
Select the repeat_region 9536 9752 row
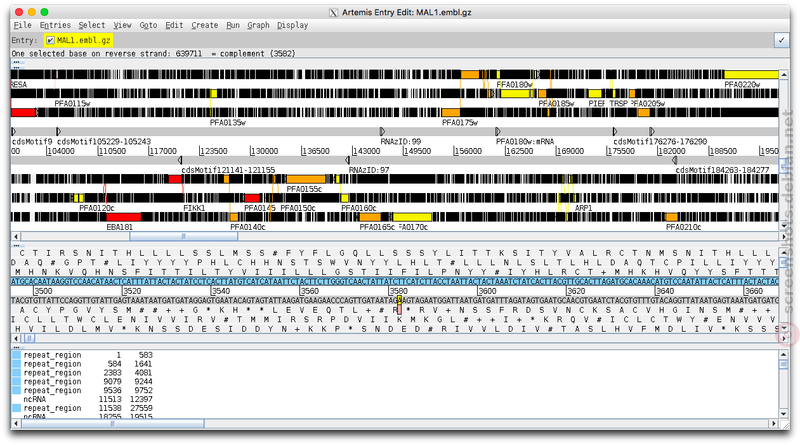point(83,390)
